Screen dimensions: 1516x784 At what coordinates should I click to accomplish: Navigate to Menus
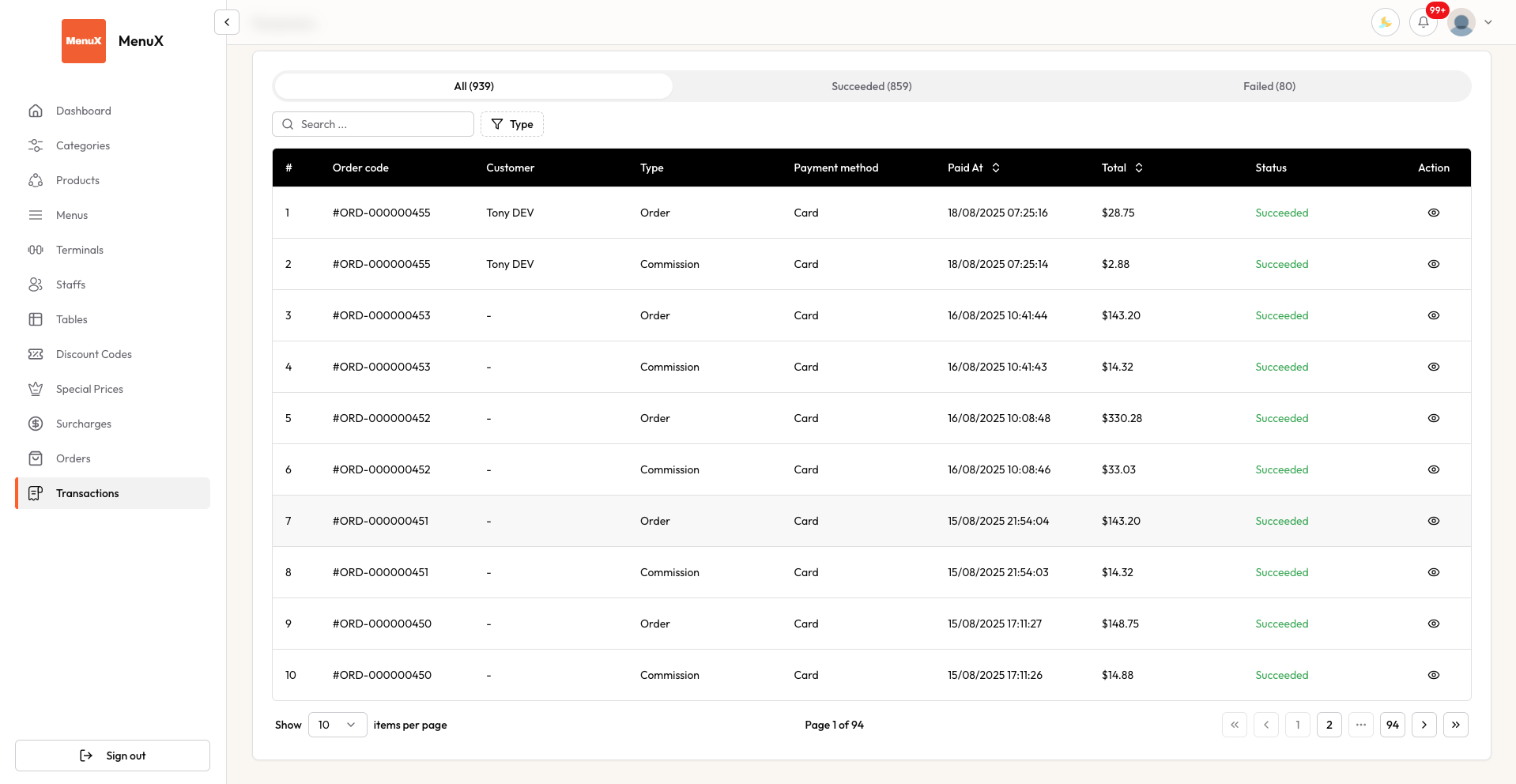click(112, 215)
